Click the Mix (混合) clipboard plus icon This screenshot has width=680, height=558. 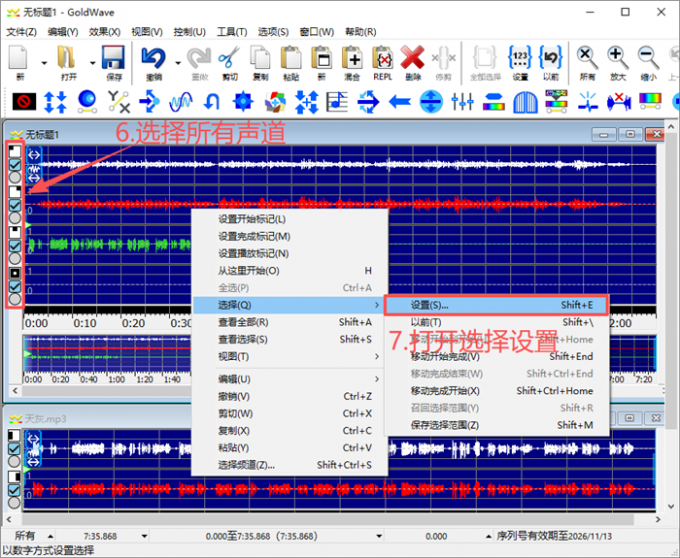pyautogui.click(x=352, y=58)
